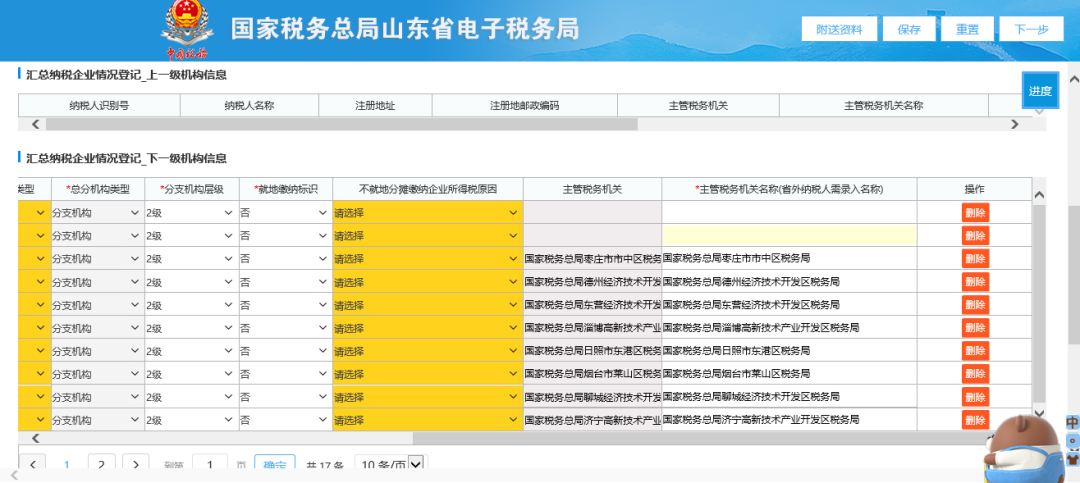Click 主管税务机关名称 header in upper table
This screenshot has width=1080, height=483.
pos(884,105)
